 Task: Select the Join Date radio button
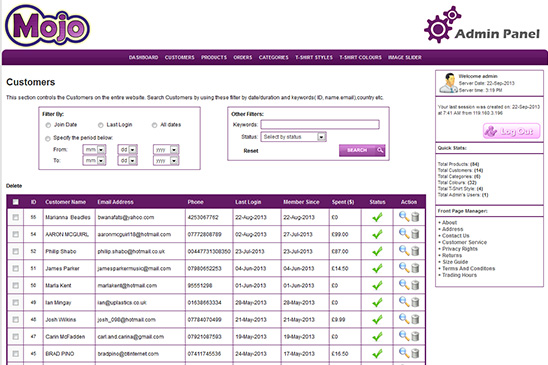(x=48, y=125)
